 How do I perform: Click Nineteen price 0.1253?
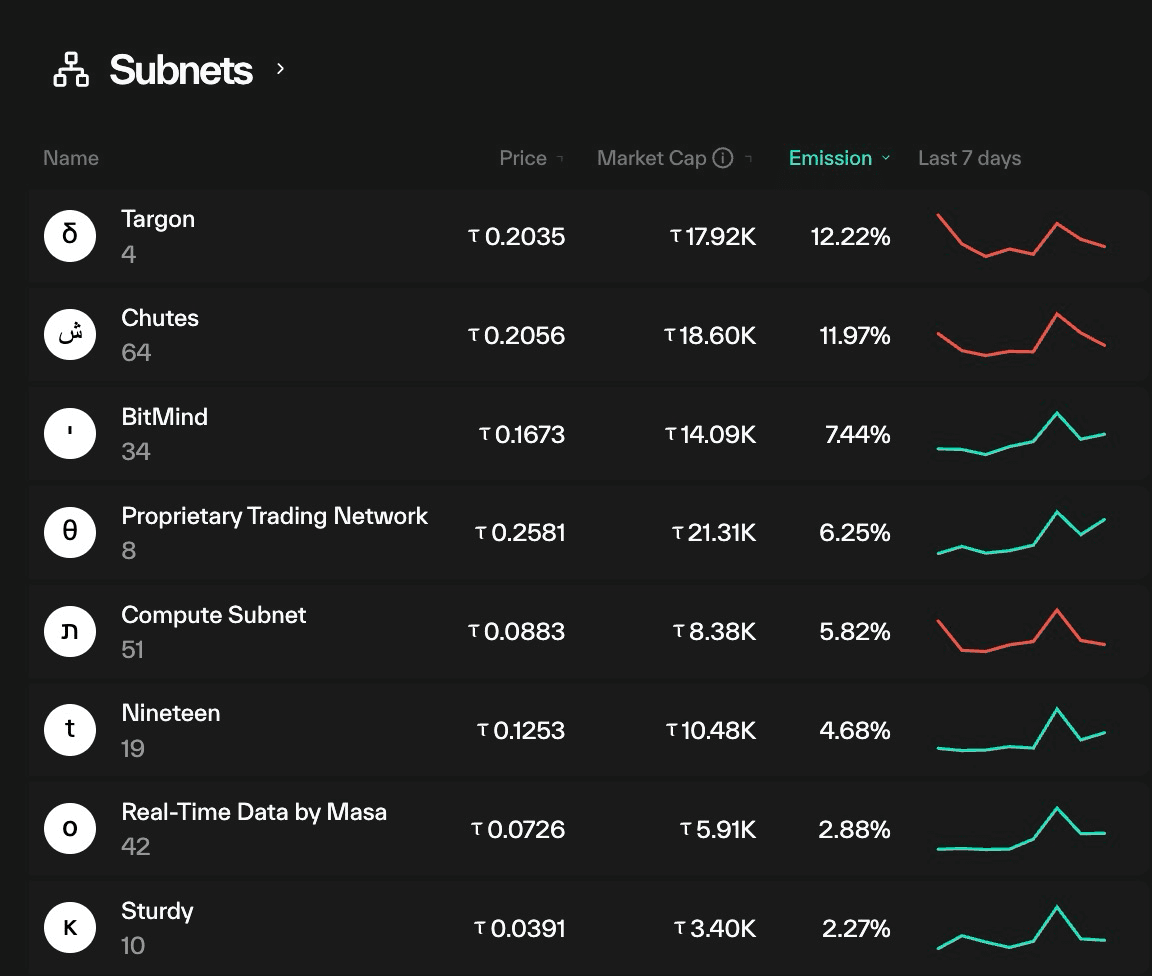[x=521, y=731]
